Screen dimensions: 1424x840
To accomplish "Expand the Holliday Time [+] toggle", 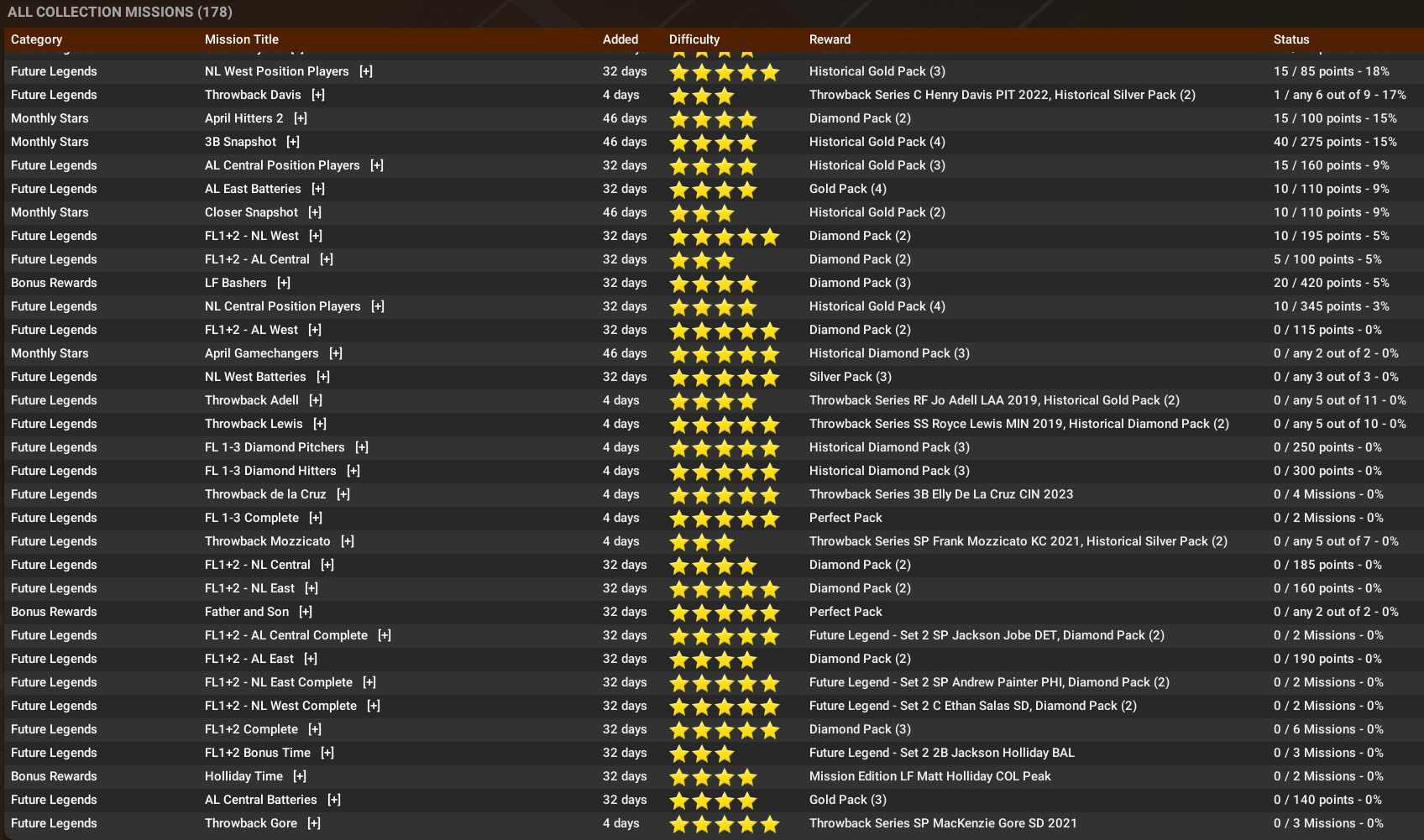I will click(300, 776).
